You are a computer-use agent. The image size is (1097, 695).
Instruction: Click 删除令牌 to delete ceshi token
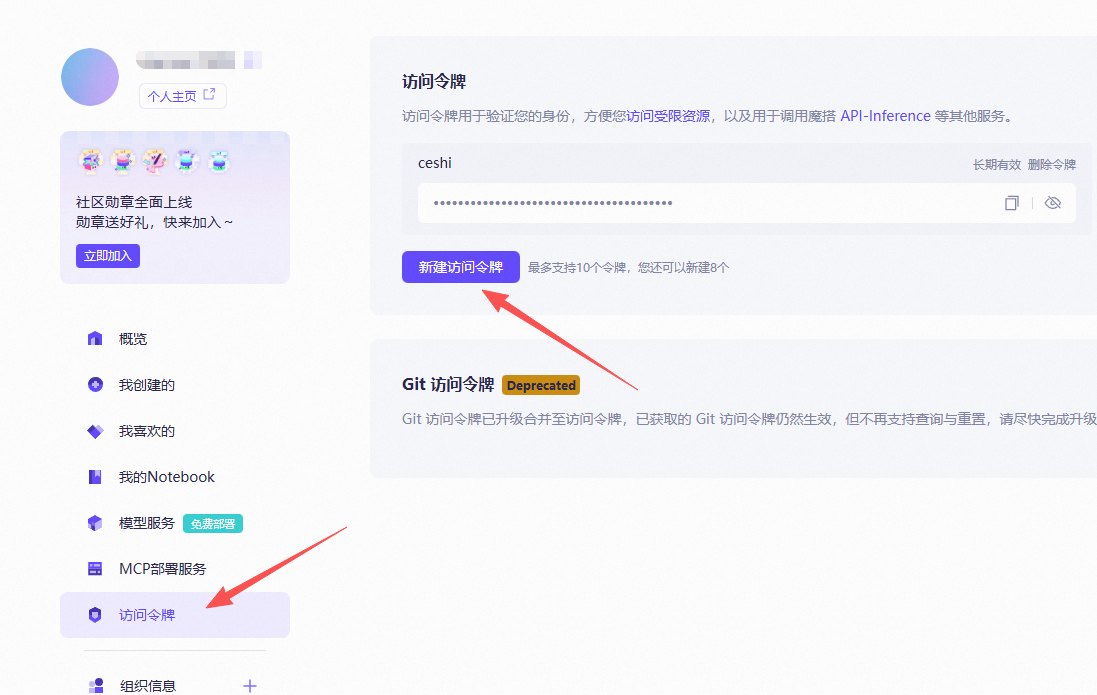coord(1051,165)
